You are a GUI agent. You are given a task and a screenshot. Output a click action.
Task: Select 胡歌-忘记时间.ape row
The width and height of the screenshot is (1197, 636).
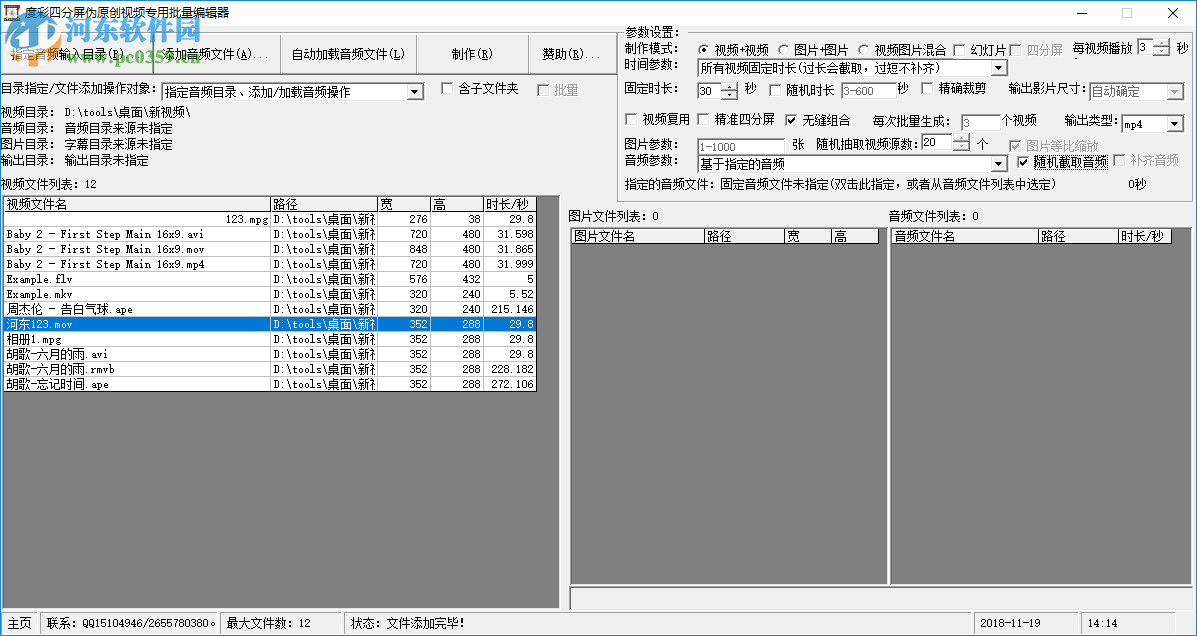(x=270, y=384)
